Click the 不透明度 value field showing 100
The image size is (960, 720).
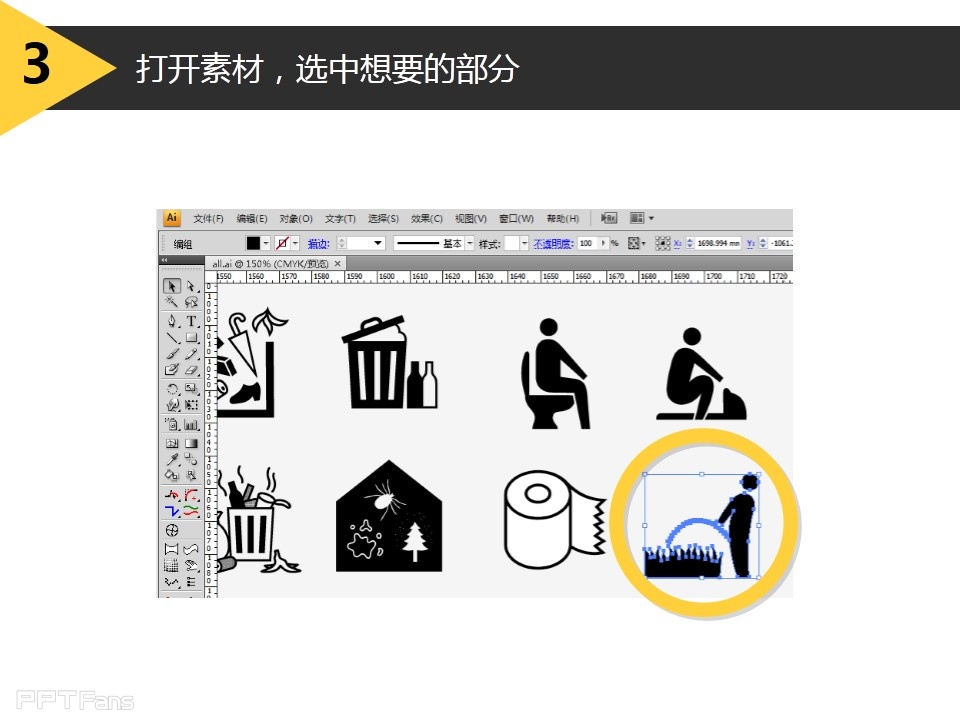[587, 242]
